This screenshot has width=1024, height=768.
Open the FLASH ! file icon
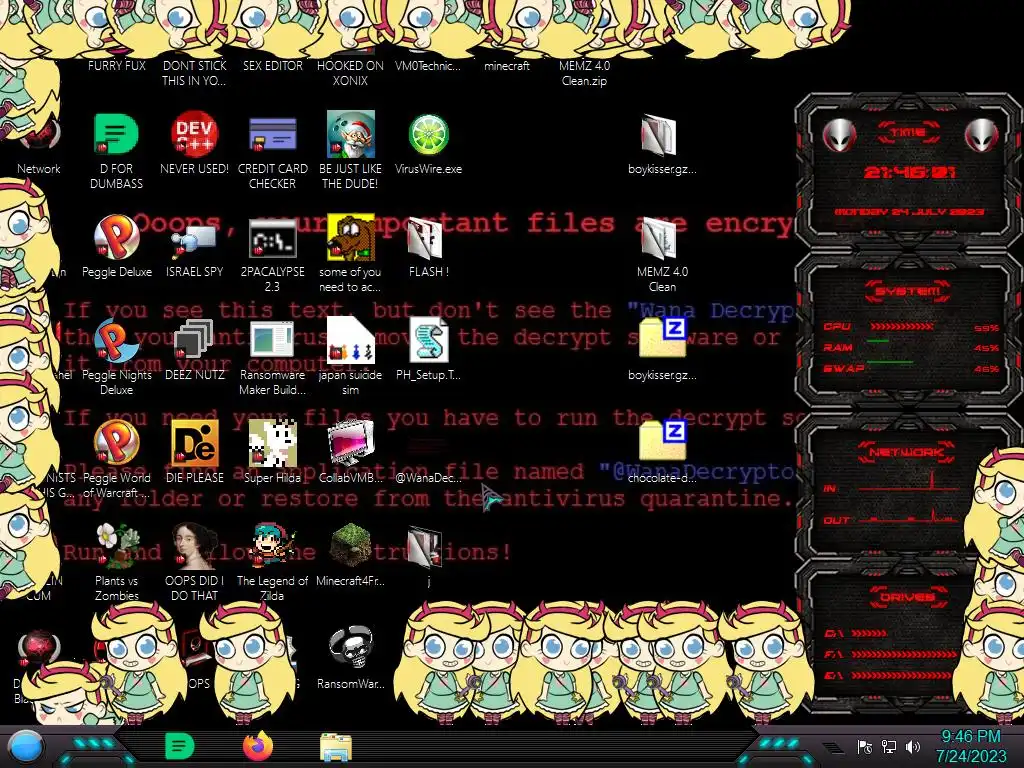426,238
